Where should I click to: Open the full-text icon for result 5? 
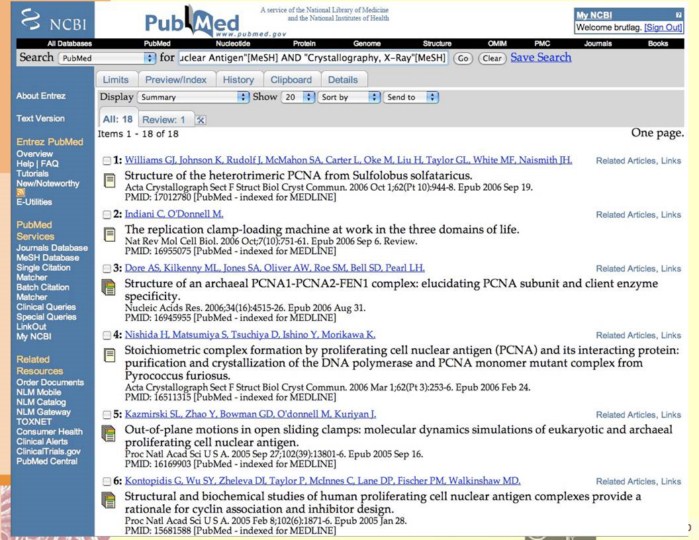click(109, 433)
